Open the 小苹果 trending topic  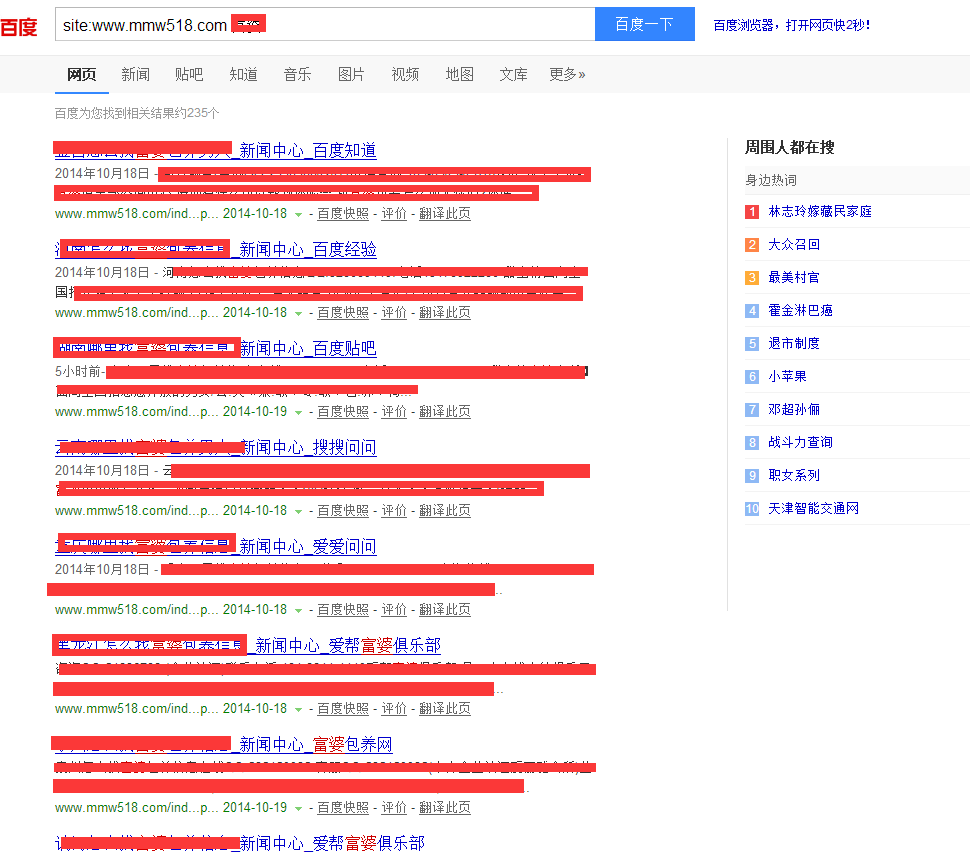click(790, 376)
